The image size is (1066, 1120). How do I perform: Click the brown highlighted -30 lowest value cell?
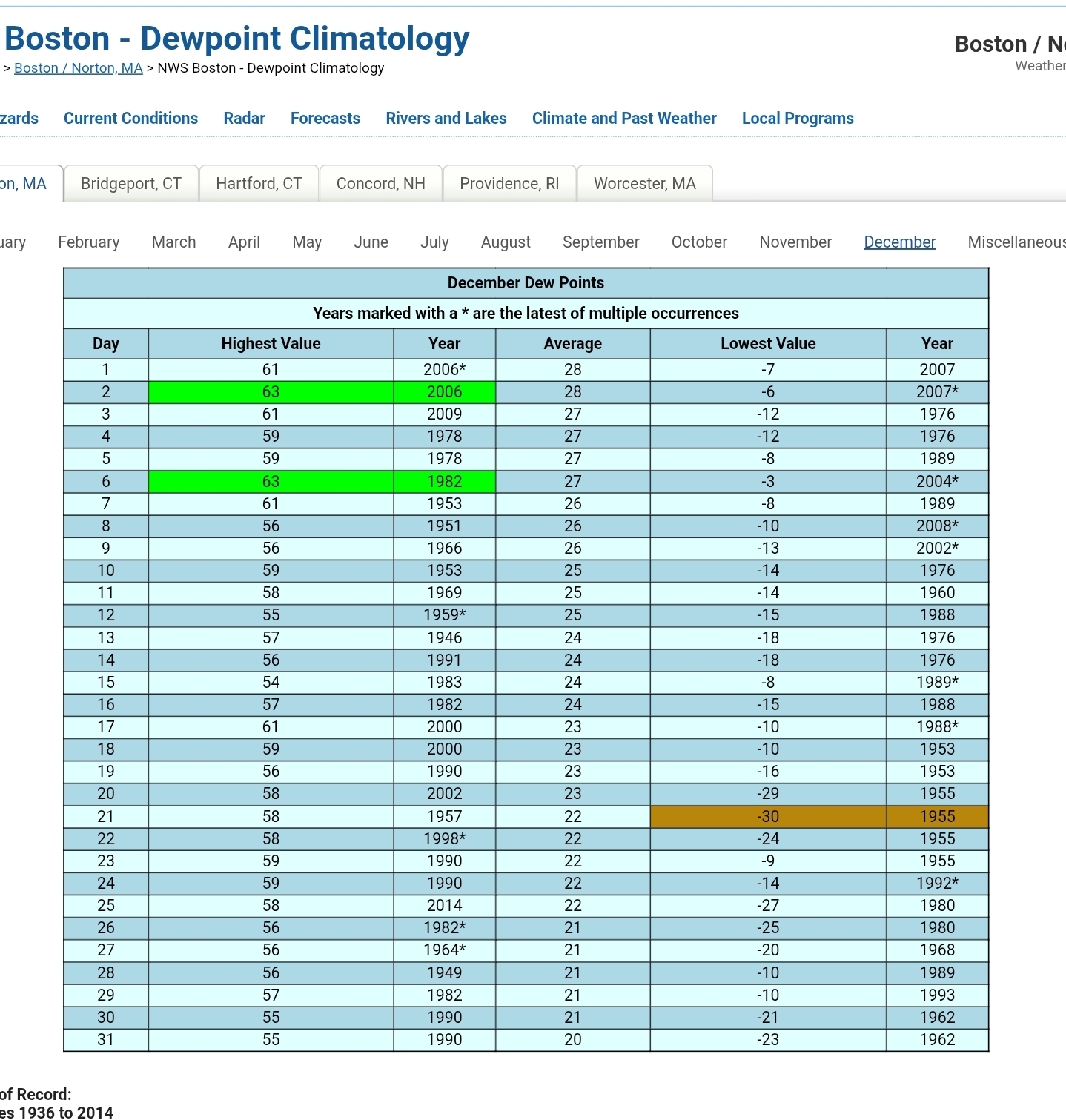[767, 816]
